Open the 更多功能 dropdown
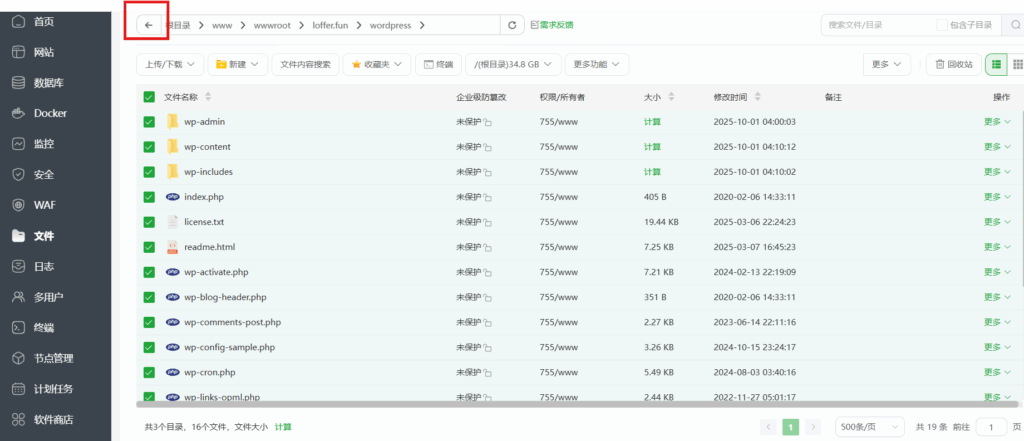 597,64
